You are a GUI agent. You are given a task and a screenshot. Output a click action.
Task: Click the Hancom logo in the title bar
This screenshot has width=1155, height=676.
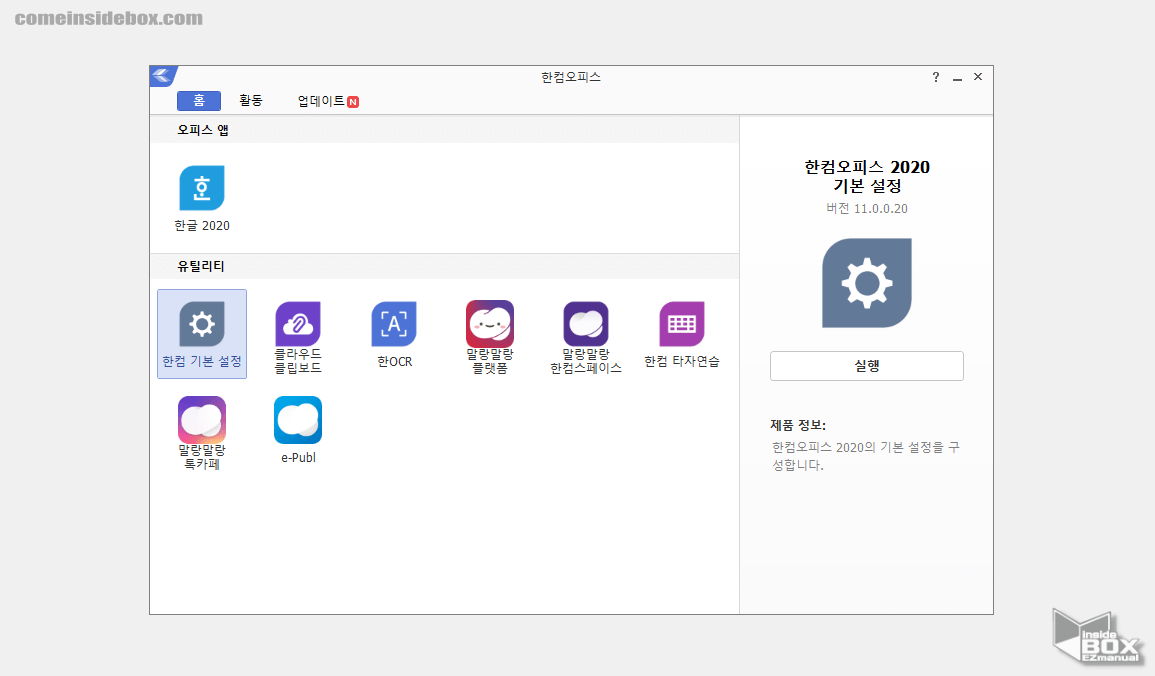pyautogui.click(x=163, y=76)
